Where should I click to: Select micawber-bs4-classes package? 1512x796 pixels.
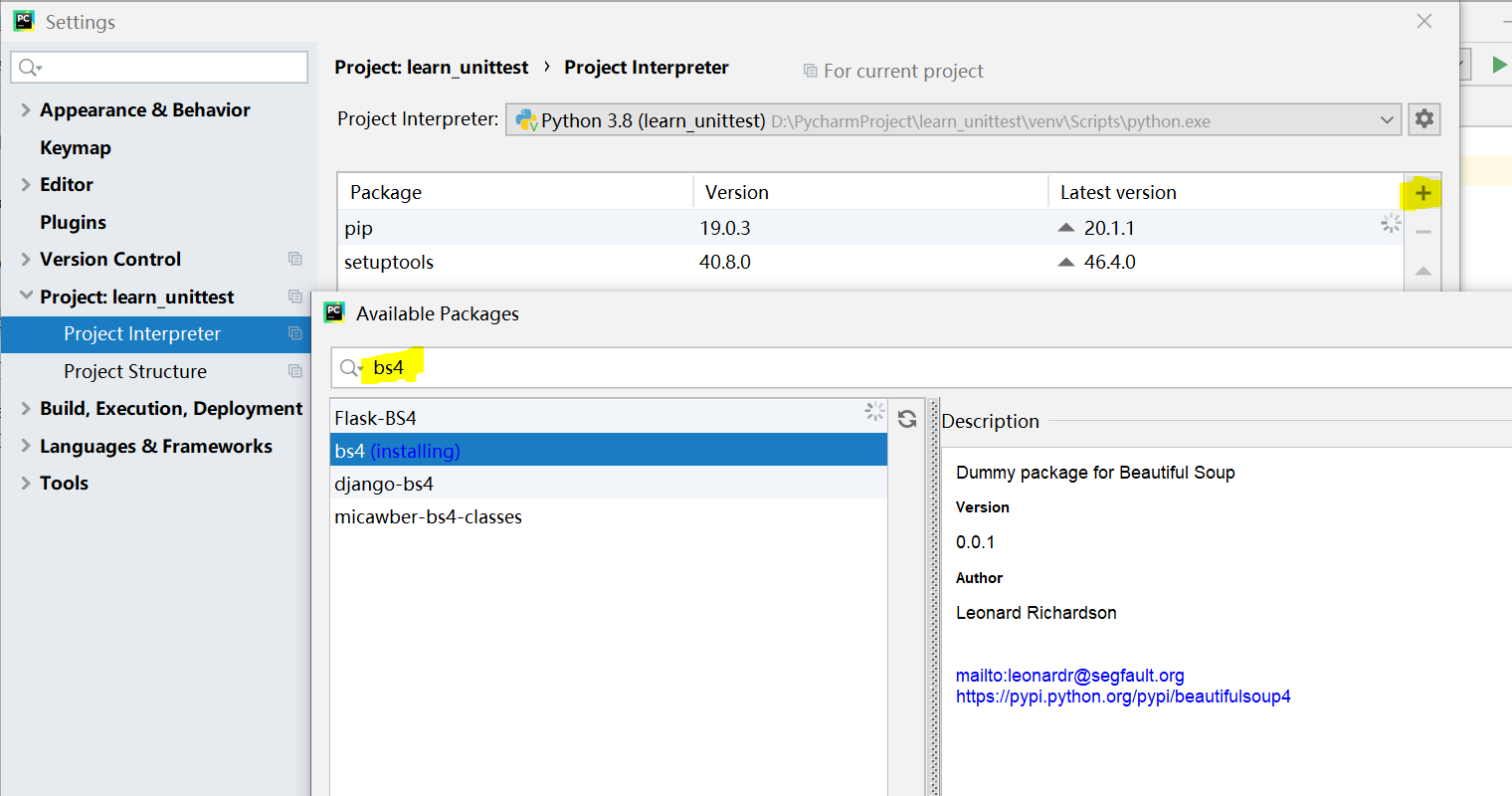(609, 516)
